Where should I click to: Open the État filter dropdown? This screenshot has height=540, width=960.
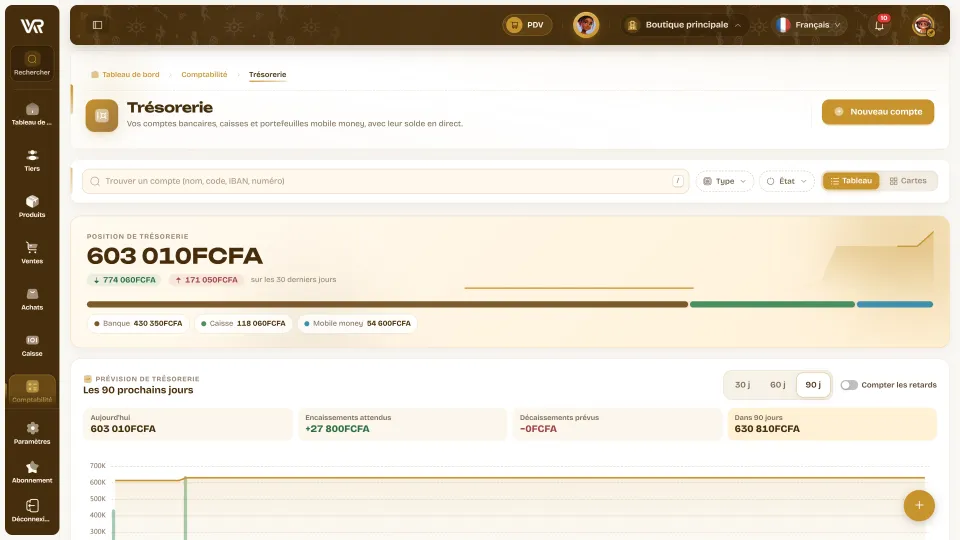(787, 181)
